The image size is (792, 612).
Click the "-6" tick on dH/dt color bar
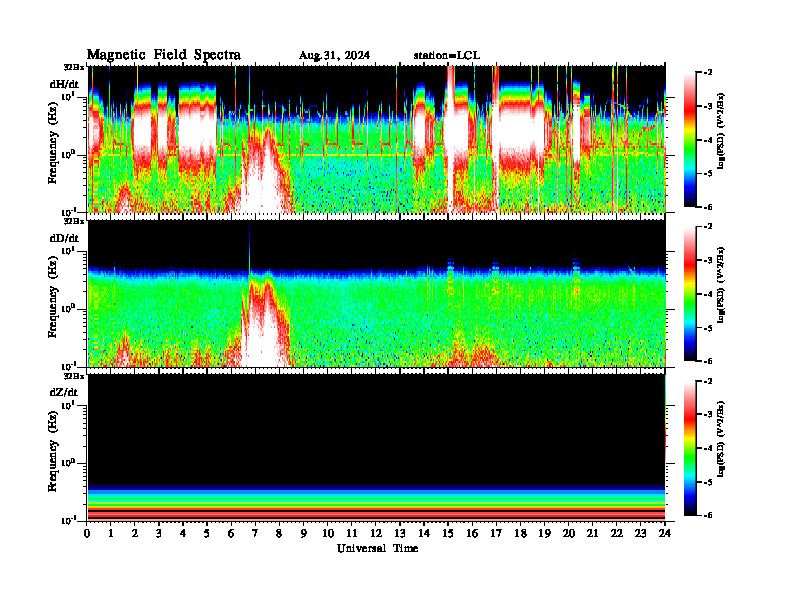click(x=708, y=207)
